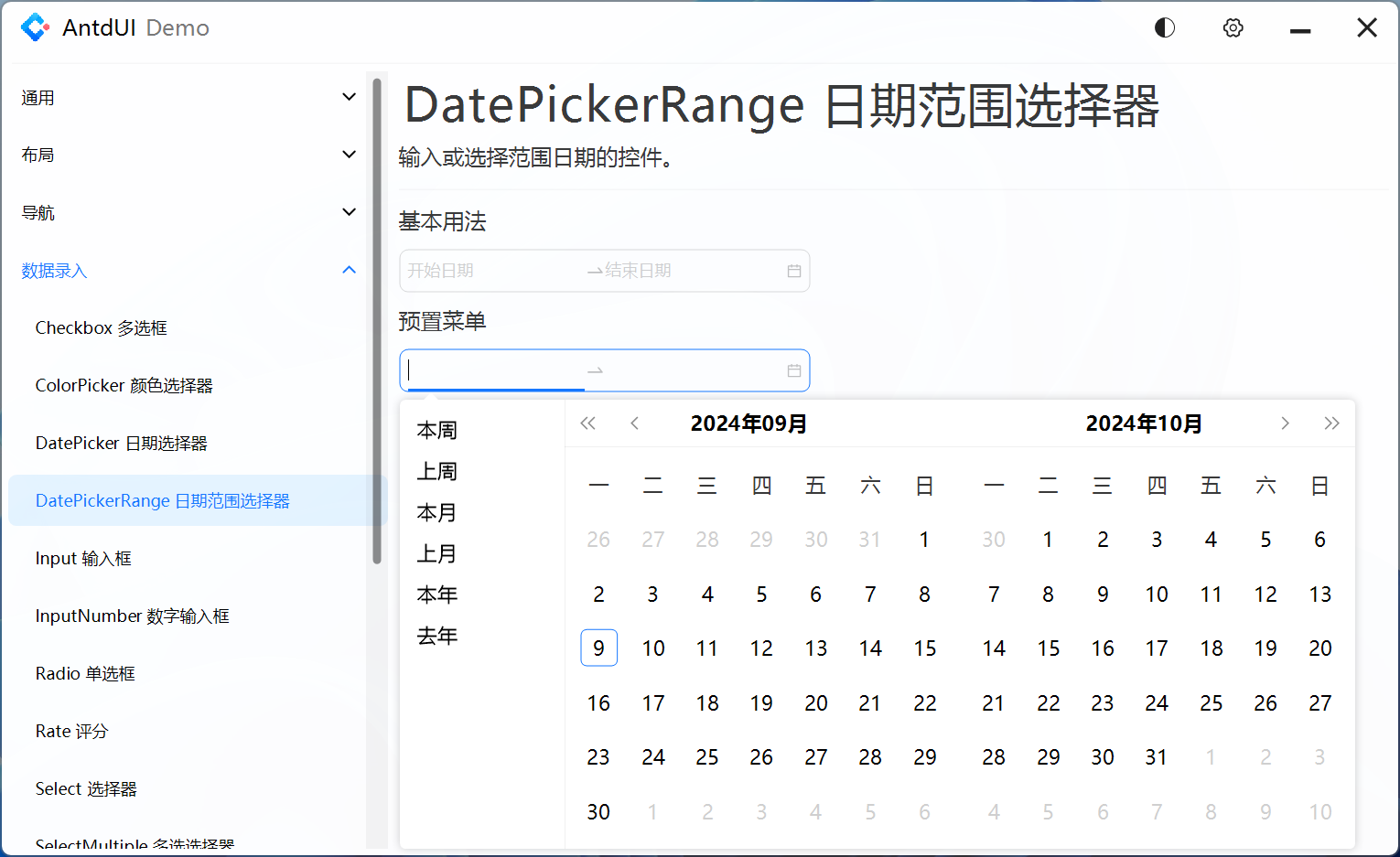Click the calendar icon in the basic usage field

tap(792, 271)
